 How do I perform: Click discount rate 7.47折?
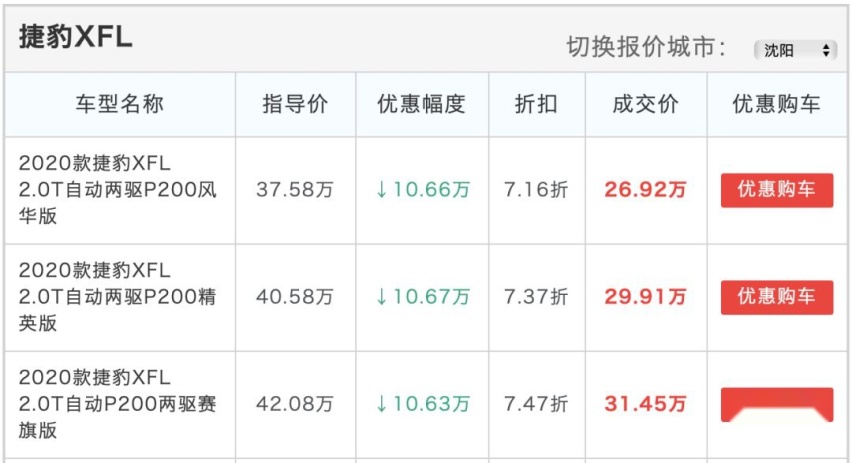[x=536, y=404]
